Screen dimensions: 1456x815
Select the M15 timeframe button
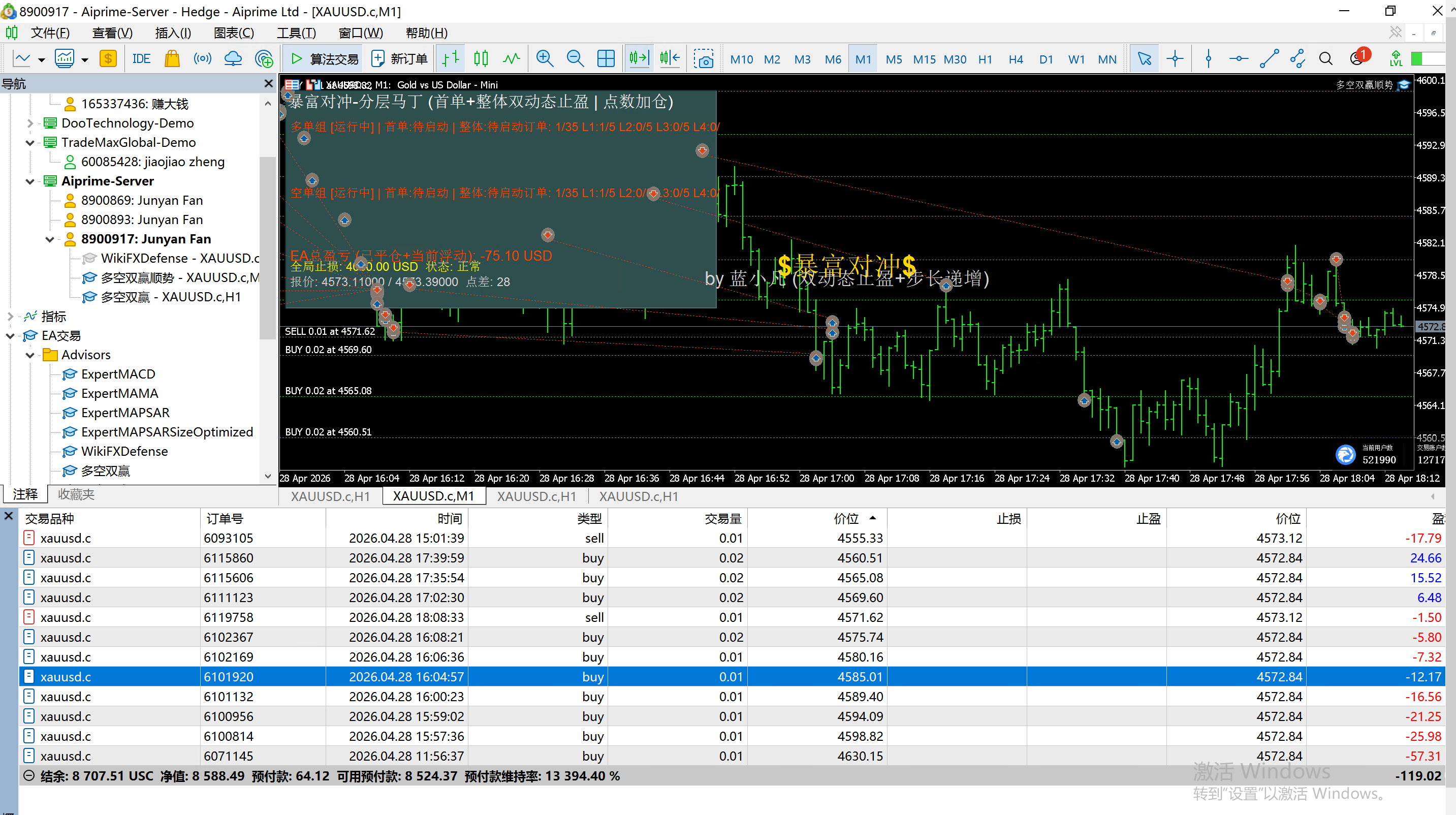(924, 59)
